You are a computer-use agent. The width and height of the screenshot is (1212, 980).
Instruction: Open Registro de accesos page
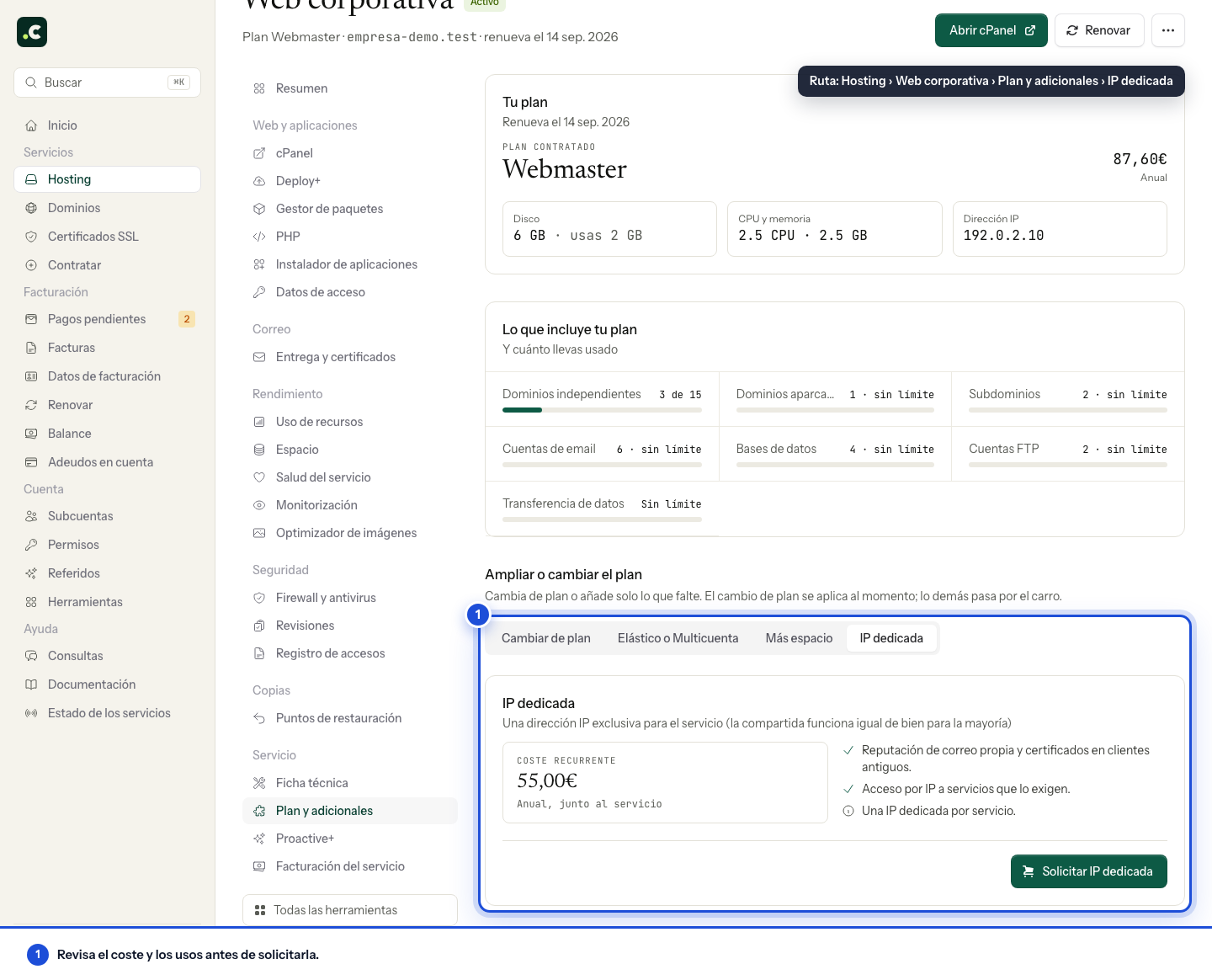[x=350, y=653]
